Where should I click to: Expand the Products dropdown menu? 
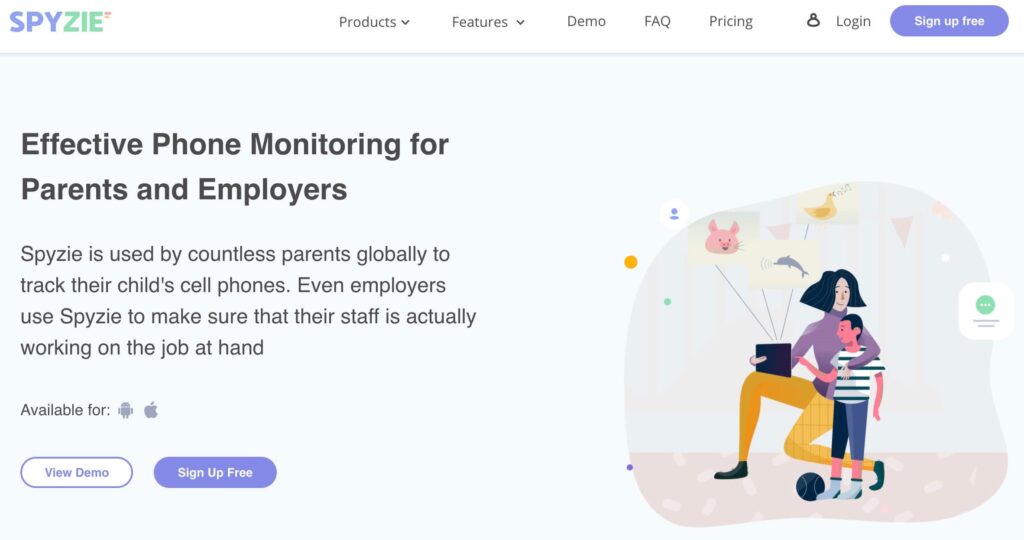tap(374, 22)
